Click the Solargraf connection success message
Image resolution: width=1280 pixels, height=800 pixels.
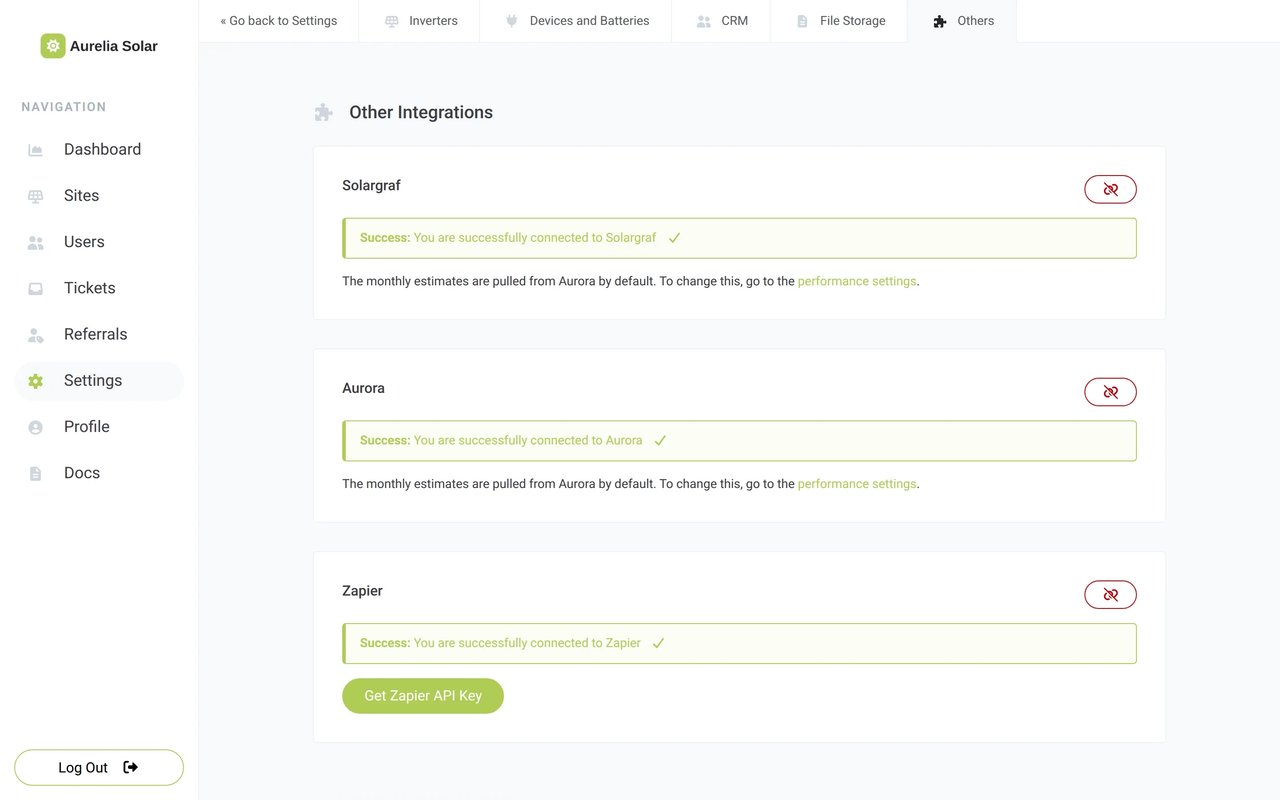coord(740,238)
